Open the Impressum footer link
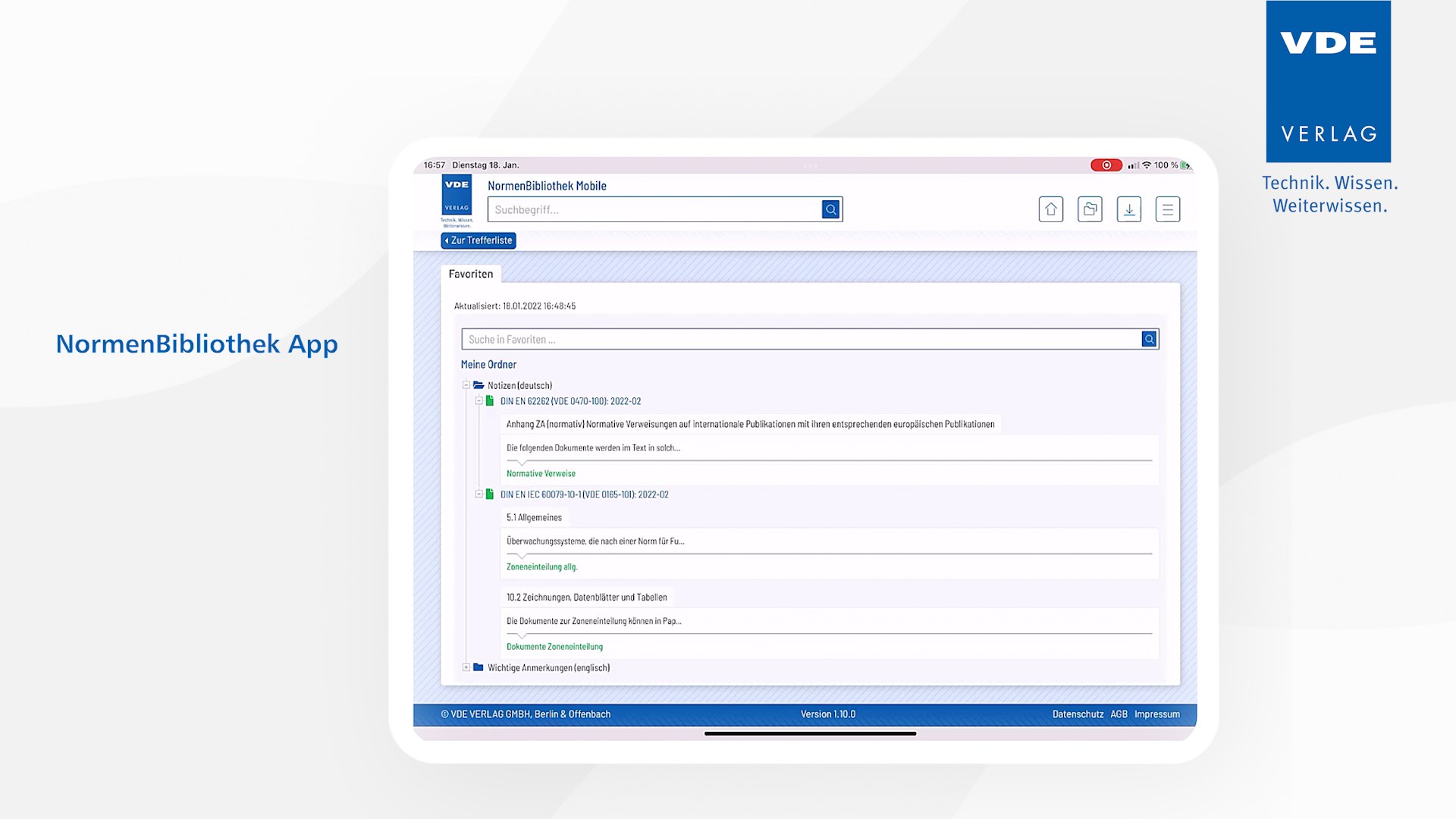The image size is (1456, 819). (x=1156, y=714)
